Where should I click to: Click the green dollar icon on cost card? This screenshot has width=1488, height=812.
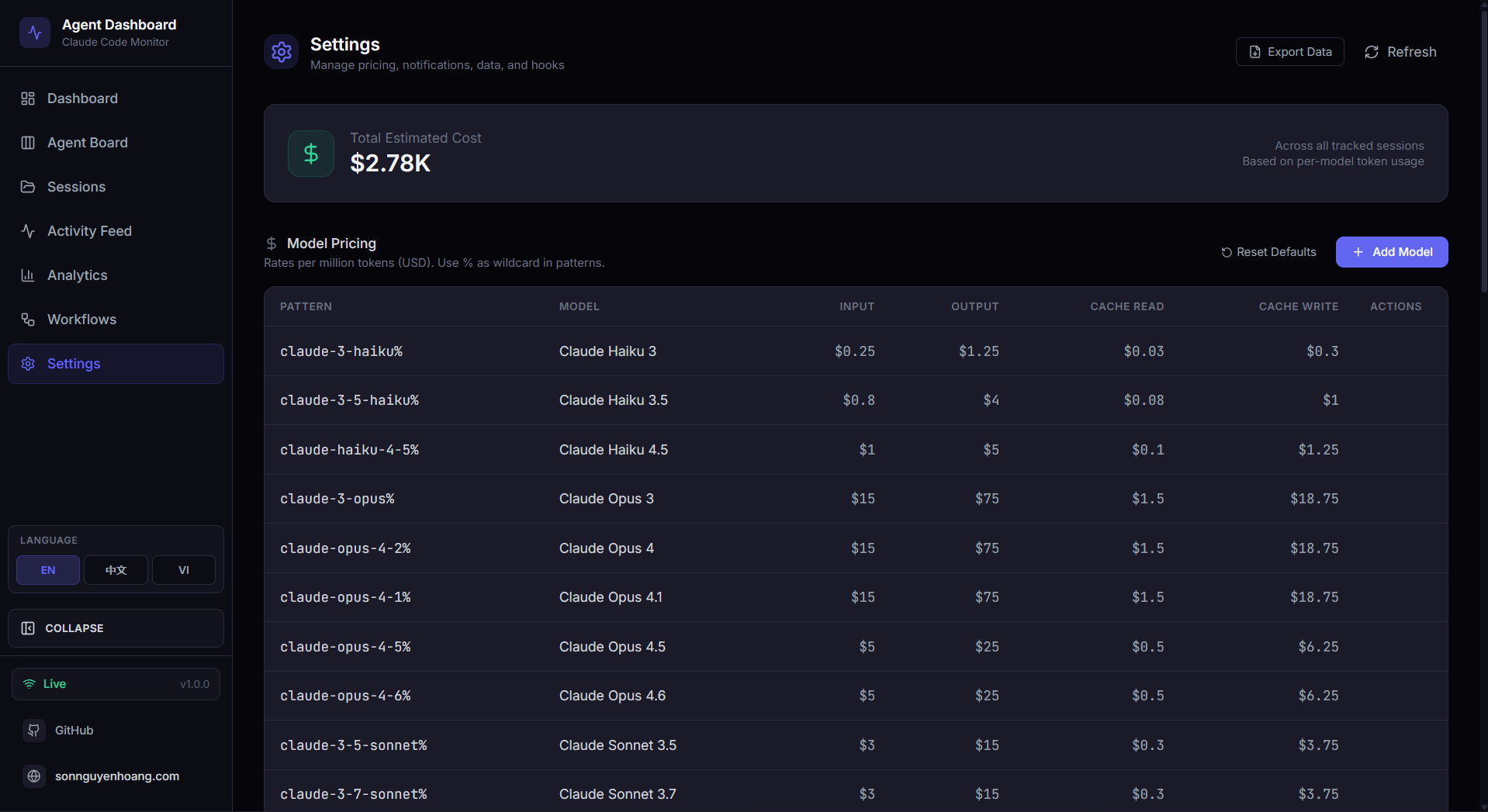pyautogui.click(x=310, y=153)
